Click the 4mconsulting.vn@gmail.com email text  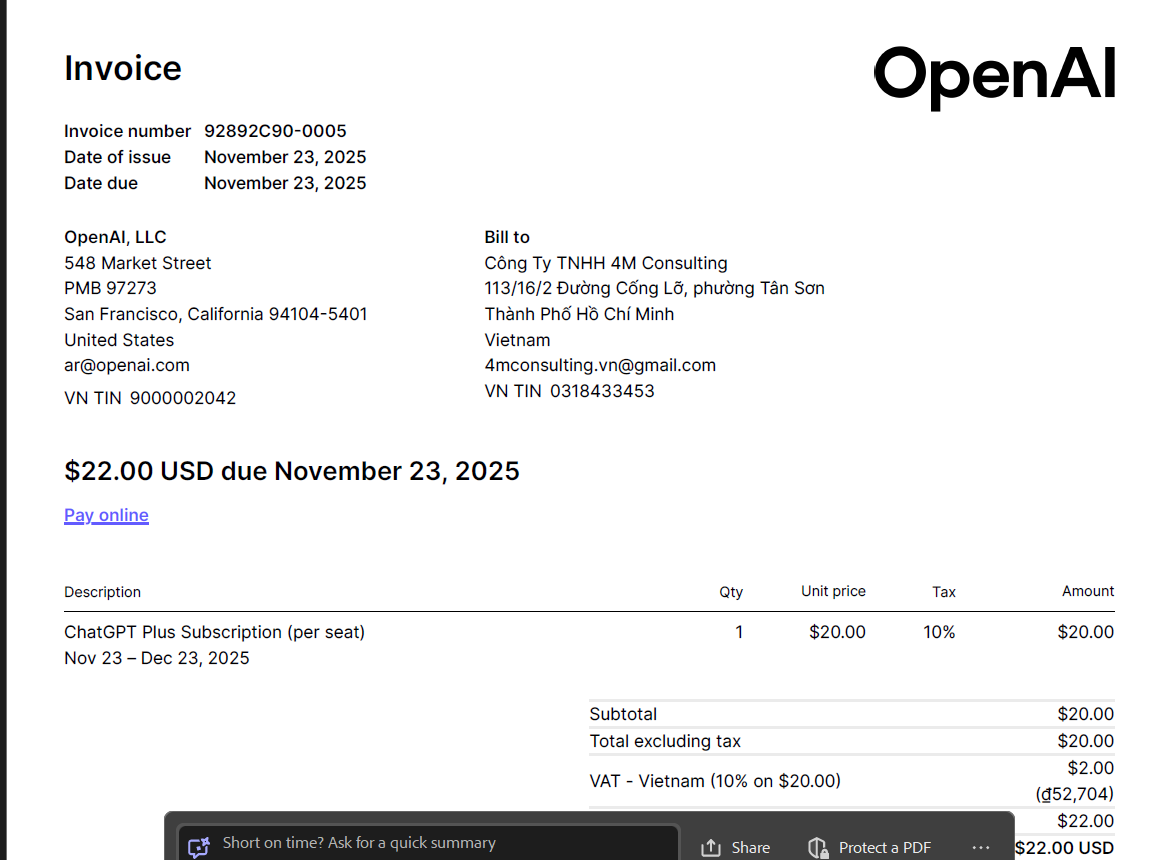coord(600,365)
